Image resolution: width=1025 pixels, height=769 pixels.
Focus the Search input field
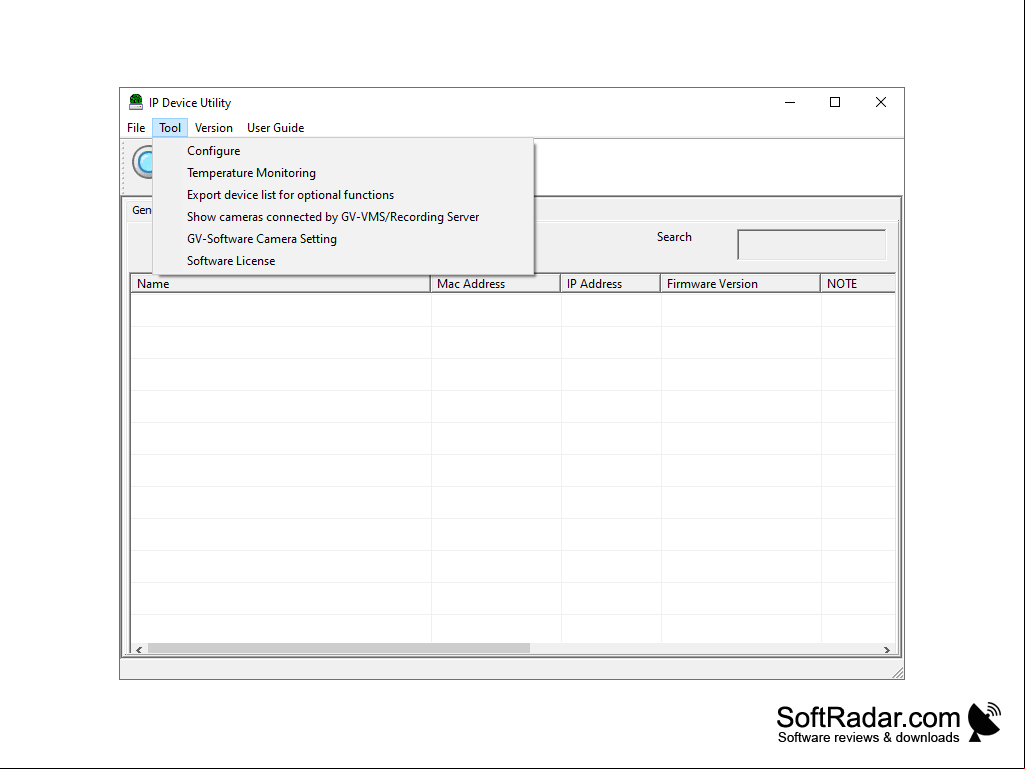(x=811, y=245)
